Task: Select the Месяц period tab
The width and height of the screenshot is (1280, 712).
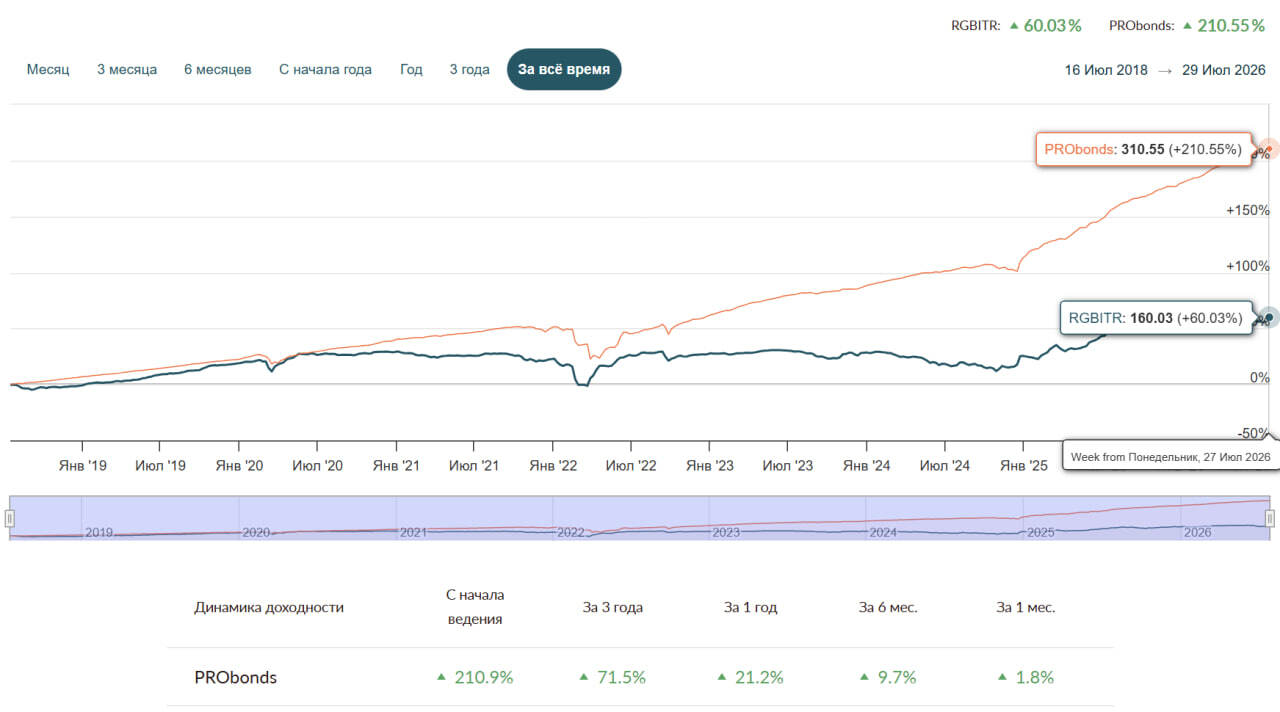Action: [x=48, y=69]
